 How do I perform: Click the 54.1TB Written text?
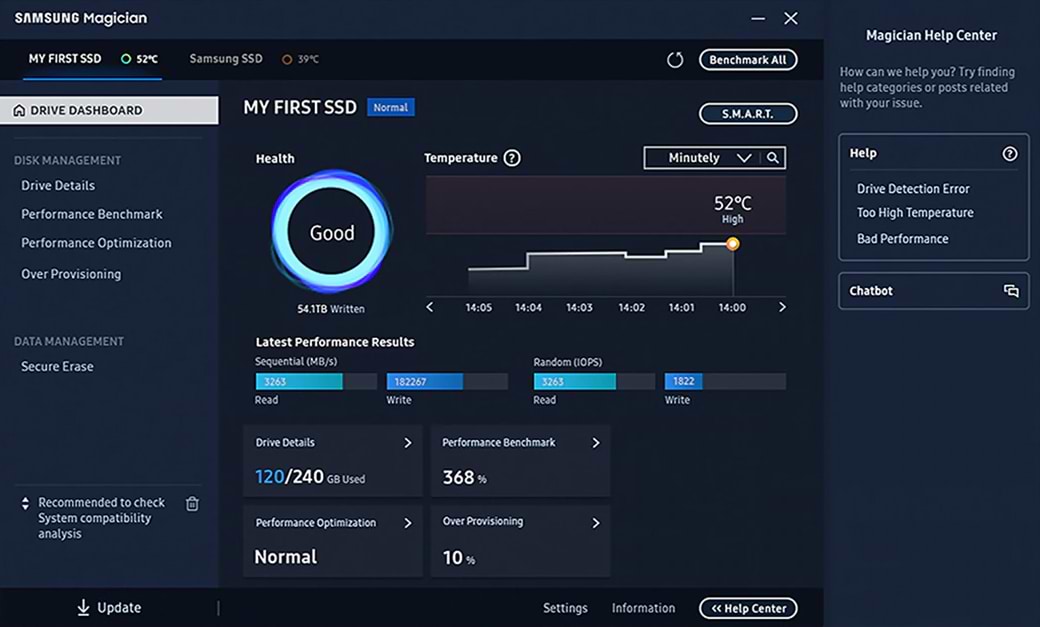(330, 309)
